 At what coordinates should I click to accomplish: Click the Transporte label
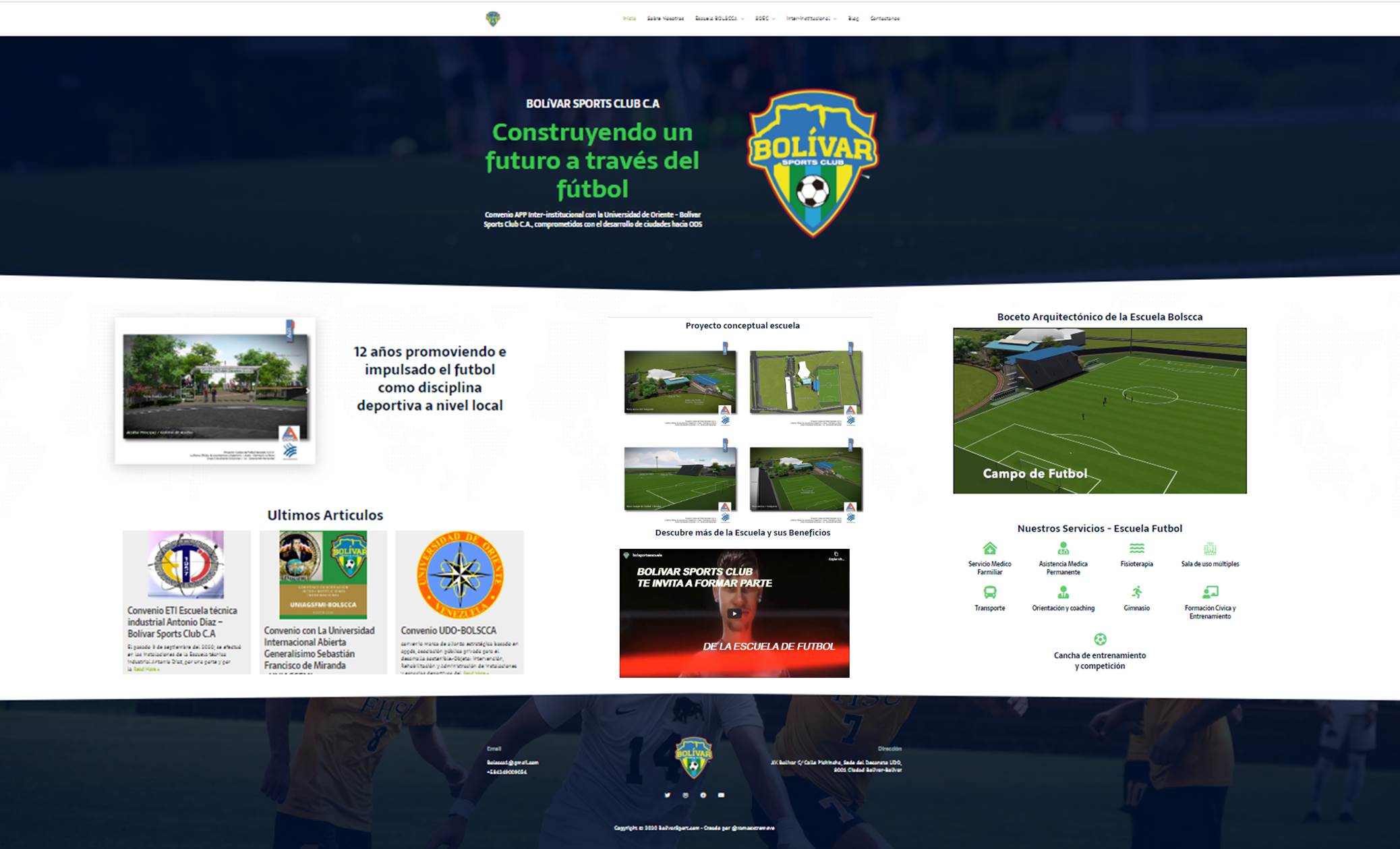989,608
